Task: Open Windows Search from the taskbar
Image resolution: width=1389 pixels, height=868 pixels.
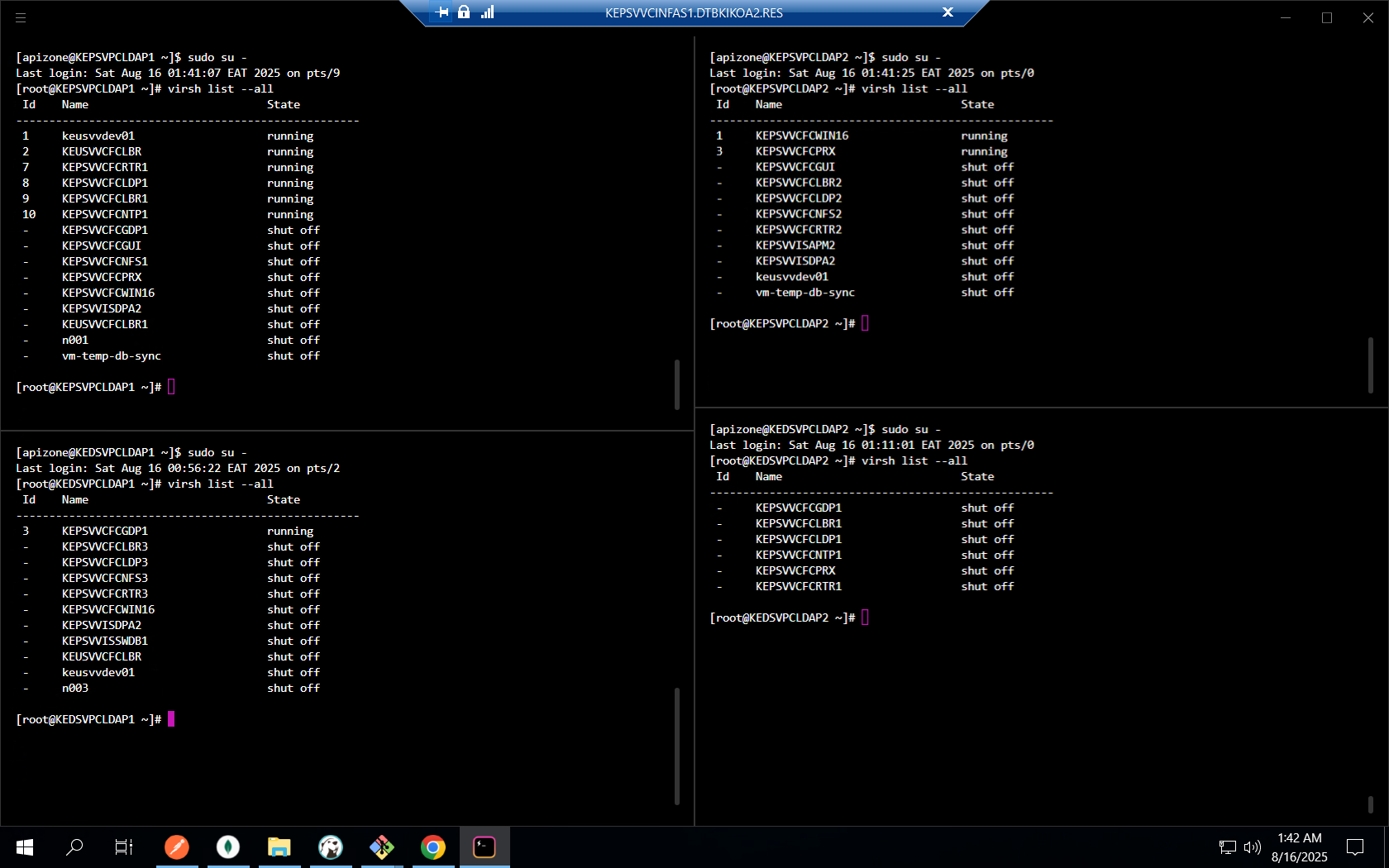Action: (74, 847)
